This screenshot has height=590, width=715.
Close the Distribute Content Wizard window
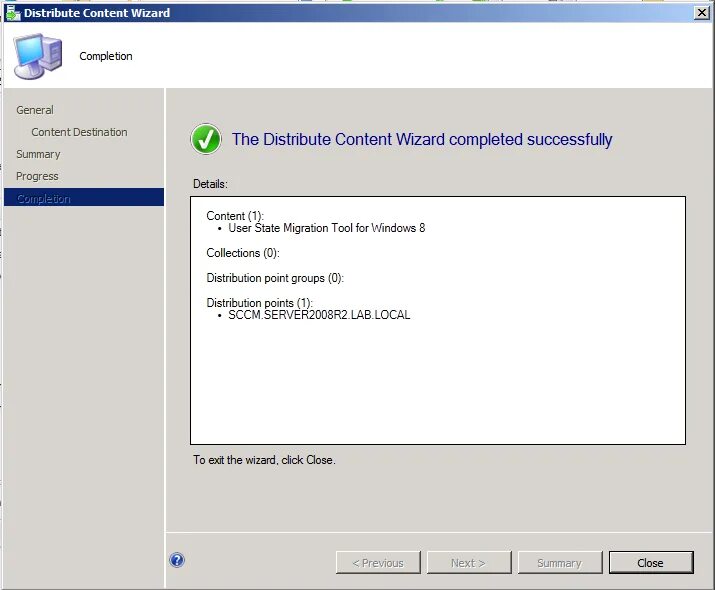click(702, 12)
